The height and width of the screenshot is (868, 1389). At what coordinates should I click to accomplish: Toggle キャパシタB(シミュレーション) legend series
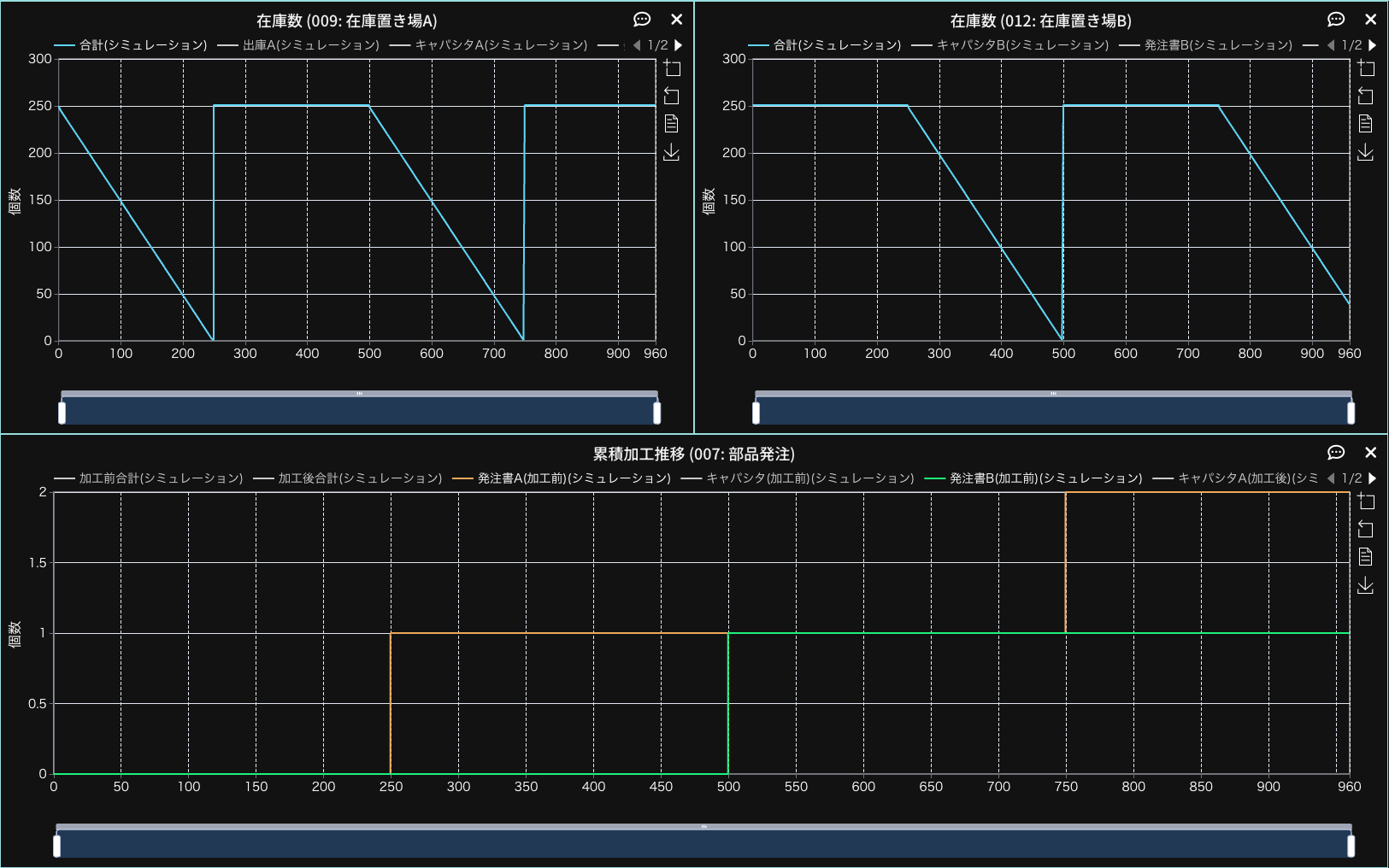[x=1010, y=45]
